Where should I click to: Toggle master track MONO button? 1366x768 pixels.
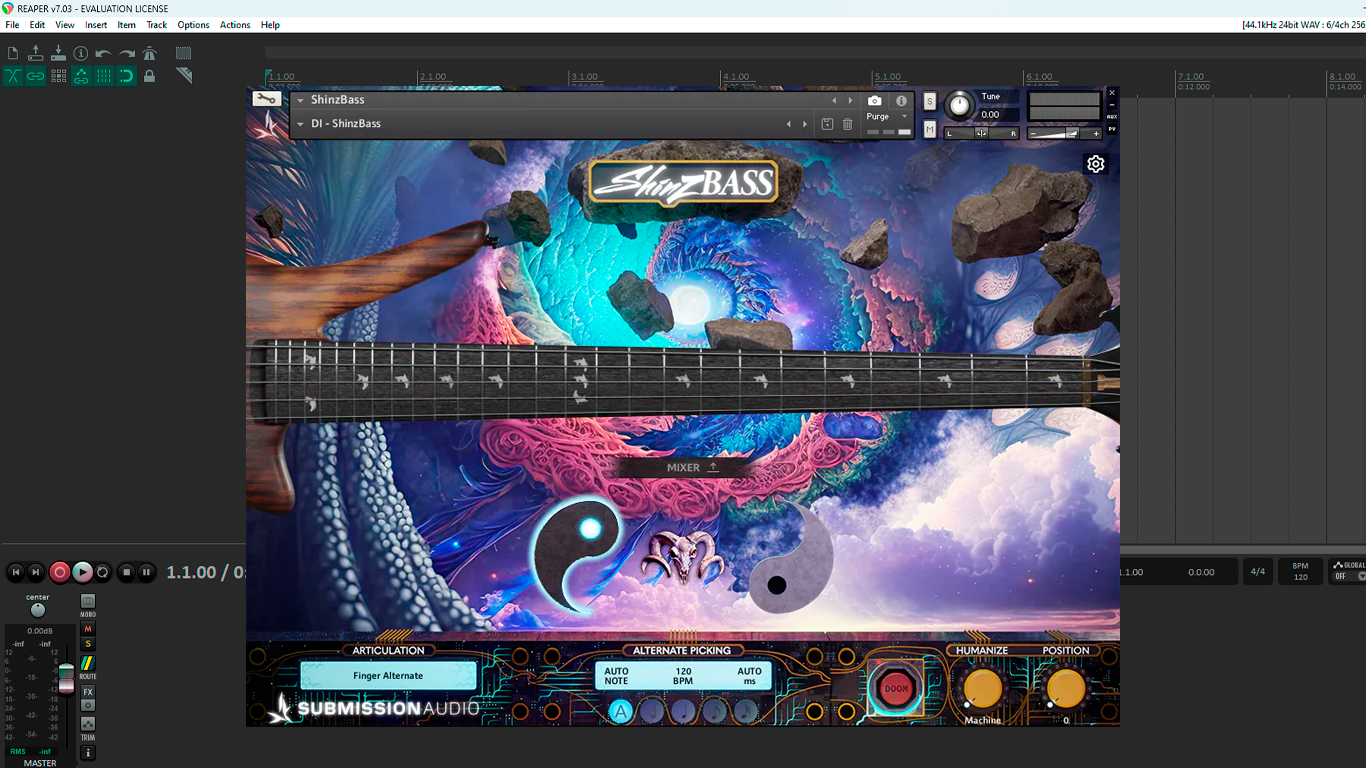(x=88, y=603)
